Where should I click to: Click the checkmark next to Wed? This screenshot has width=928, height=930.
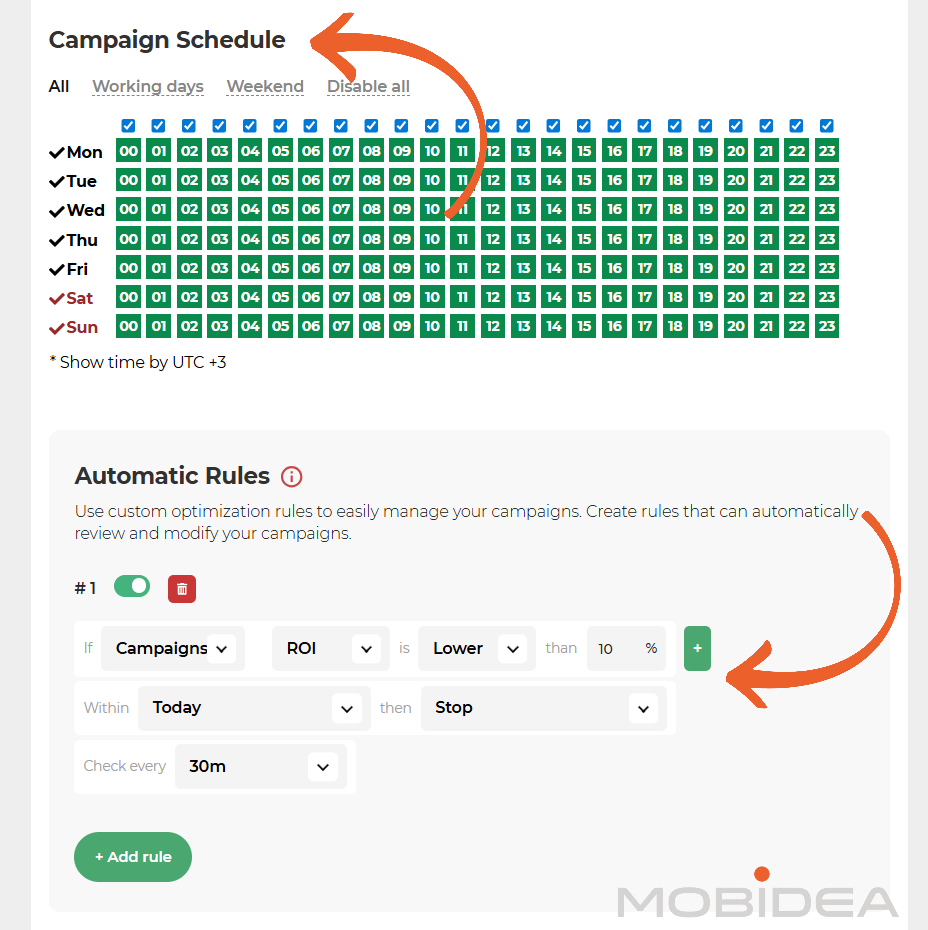click(x=57, y=211)
